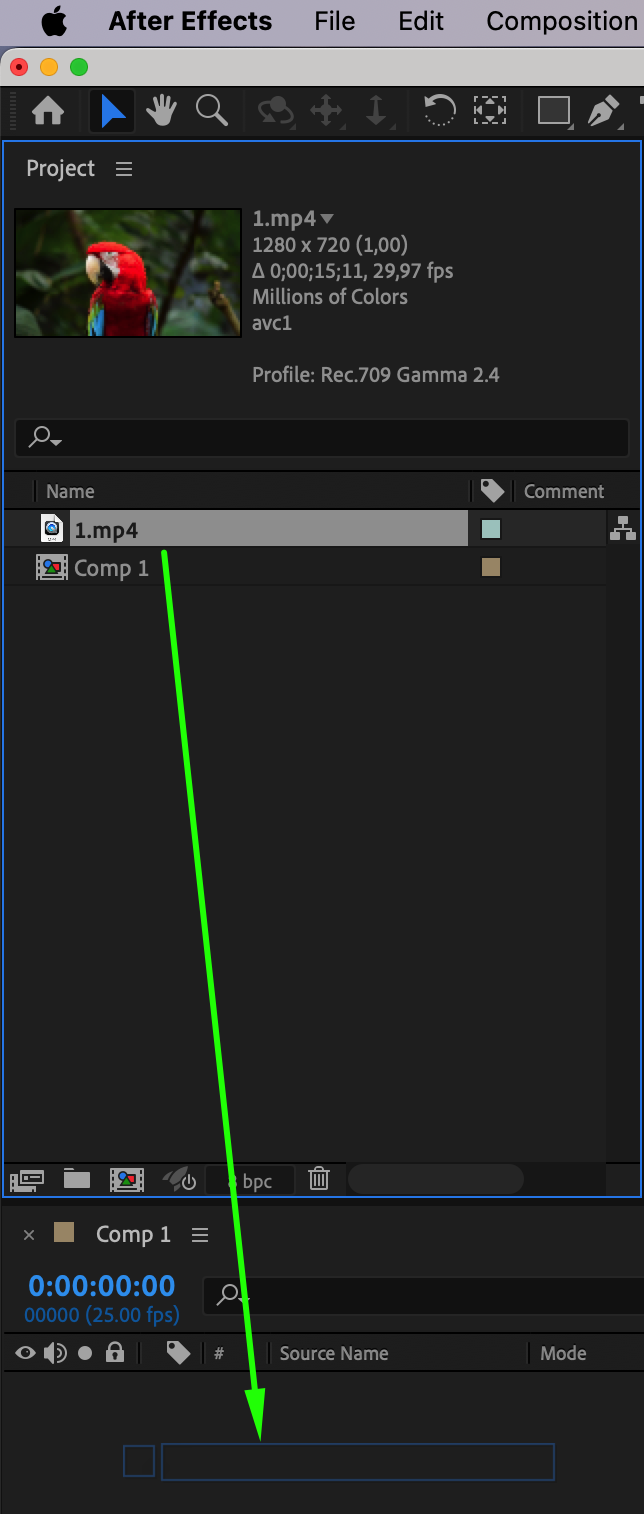Select the Home icon in toolbar

pos(48,110)
